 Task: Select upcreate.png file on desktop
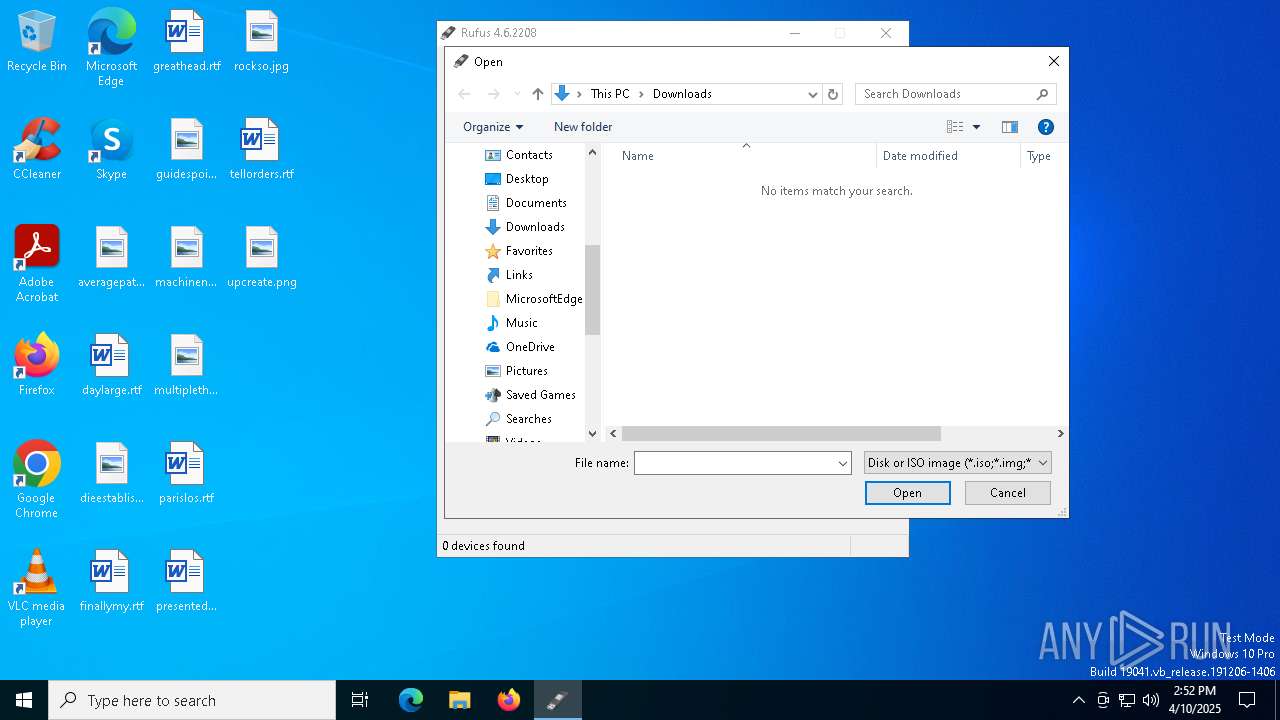click(x=261, y=258)
